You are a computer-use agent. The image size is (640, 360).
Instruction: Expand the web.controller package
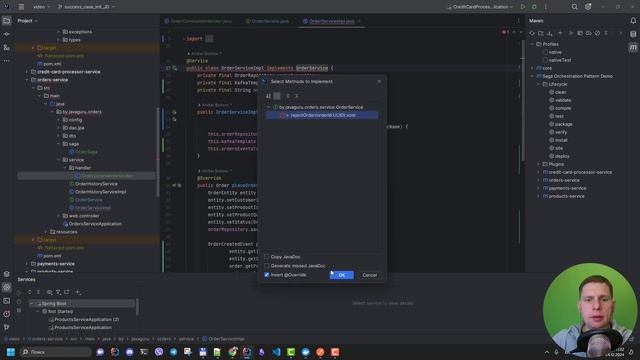coord(58,216)
